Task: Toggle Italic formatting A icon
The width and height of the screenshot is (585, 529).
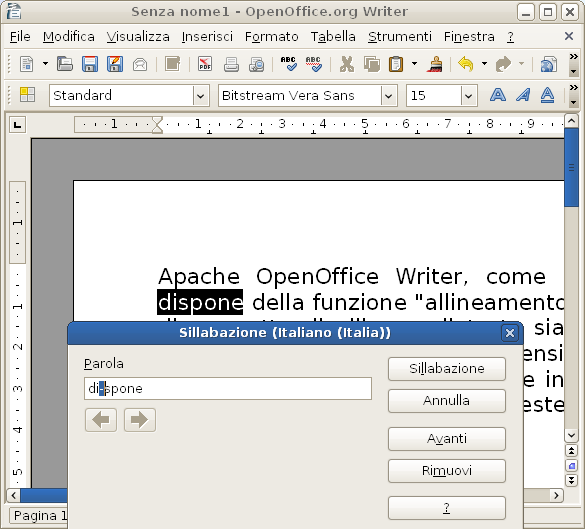Action: coord(523,95)
